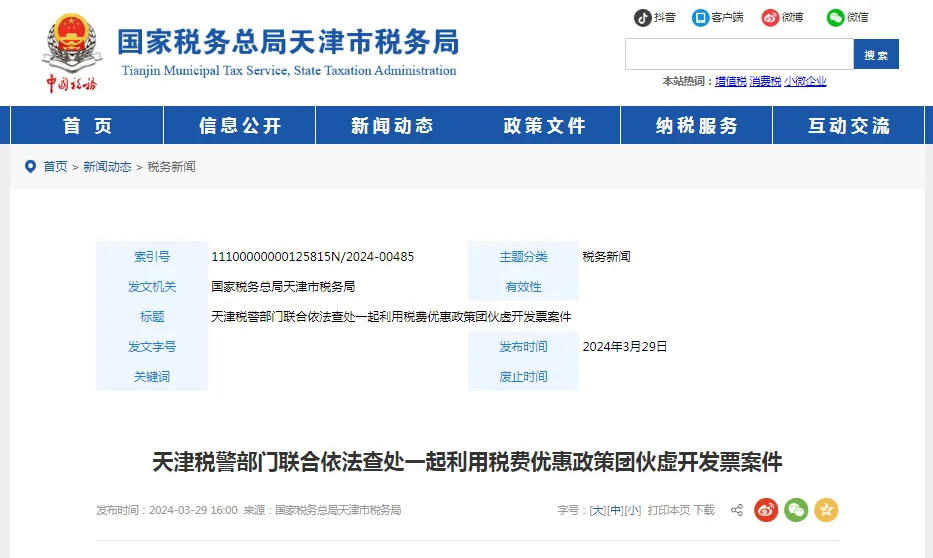
Task: Click the location pin breadcrumb icon
Action: click(30, 167)
